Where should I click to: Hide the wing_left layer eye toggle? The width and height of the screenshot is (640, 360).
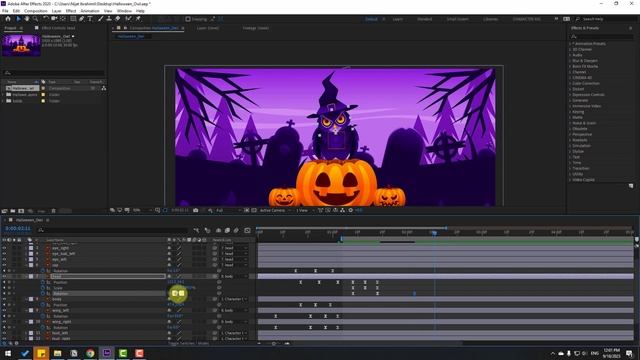pyautogui.click(x=4, y=310)
